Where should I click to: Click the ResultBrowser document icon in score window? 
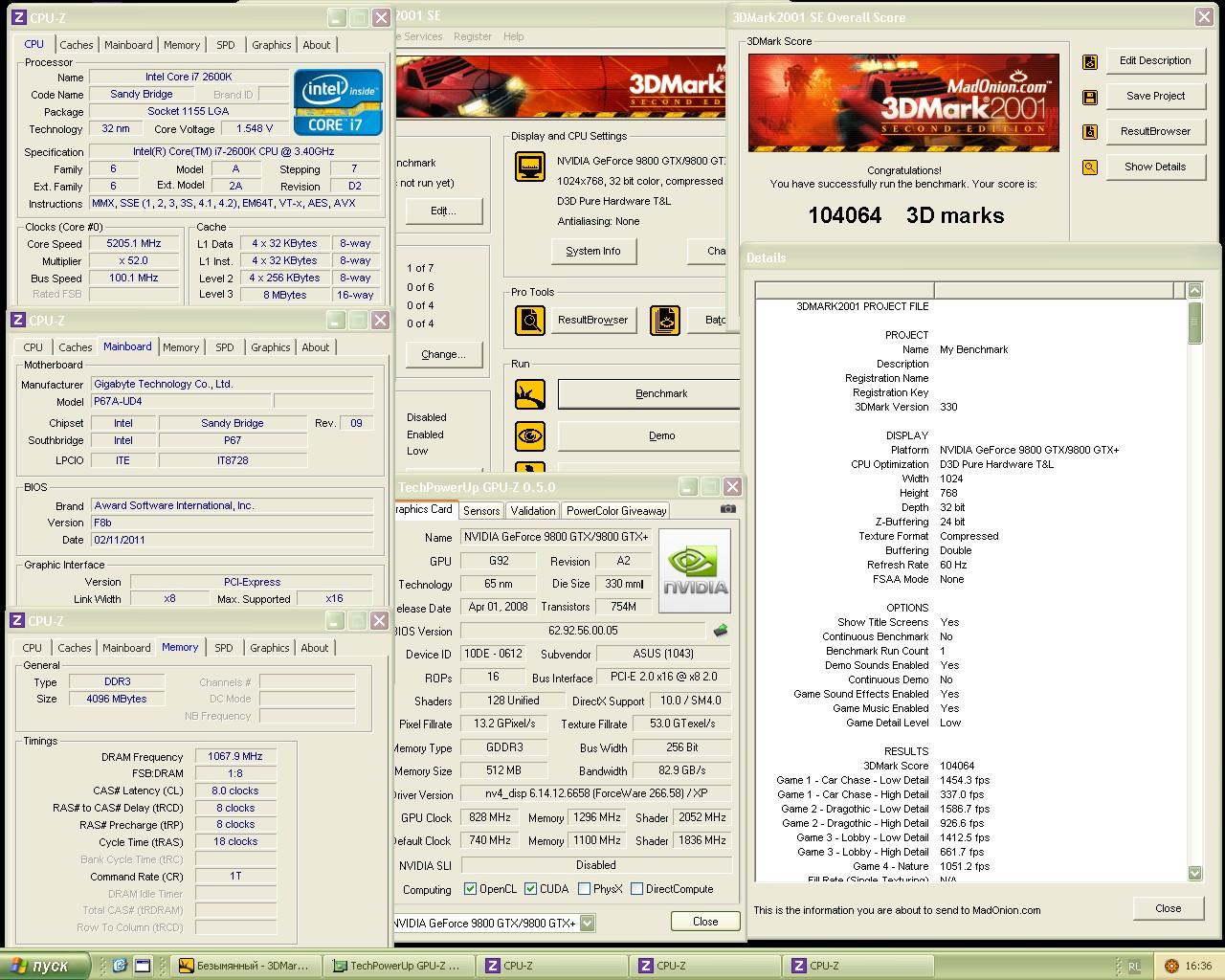[x=1089, y=132]
